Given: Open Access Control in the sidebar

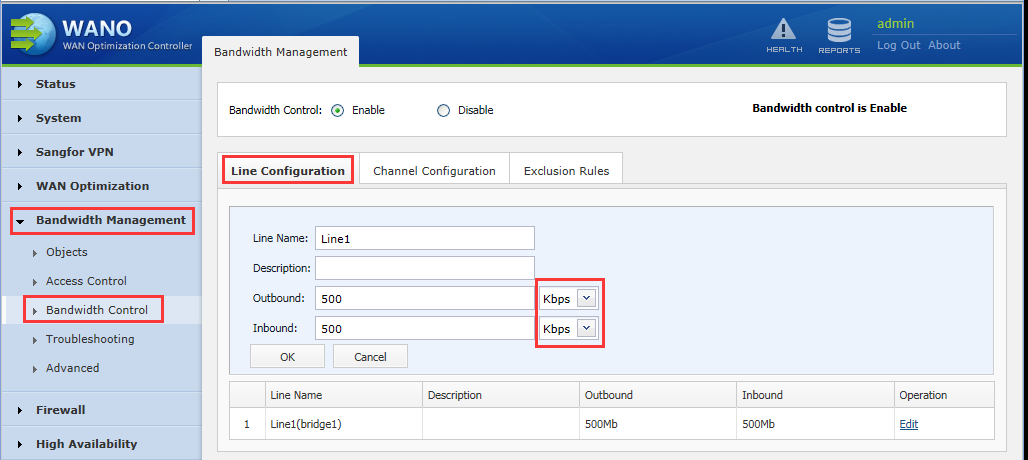Looking at the screenshot, I should [x=86, y=281].
